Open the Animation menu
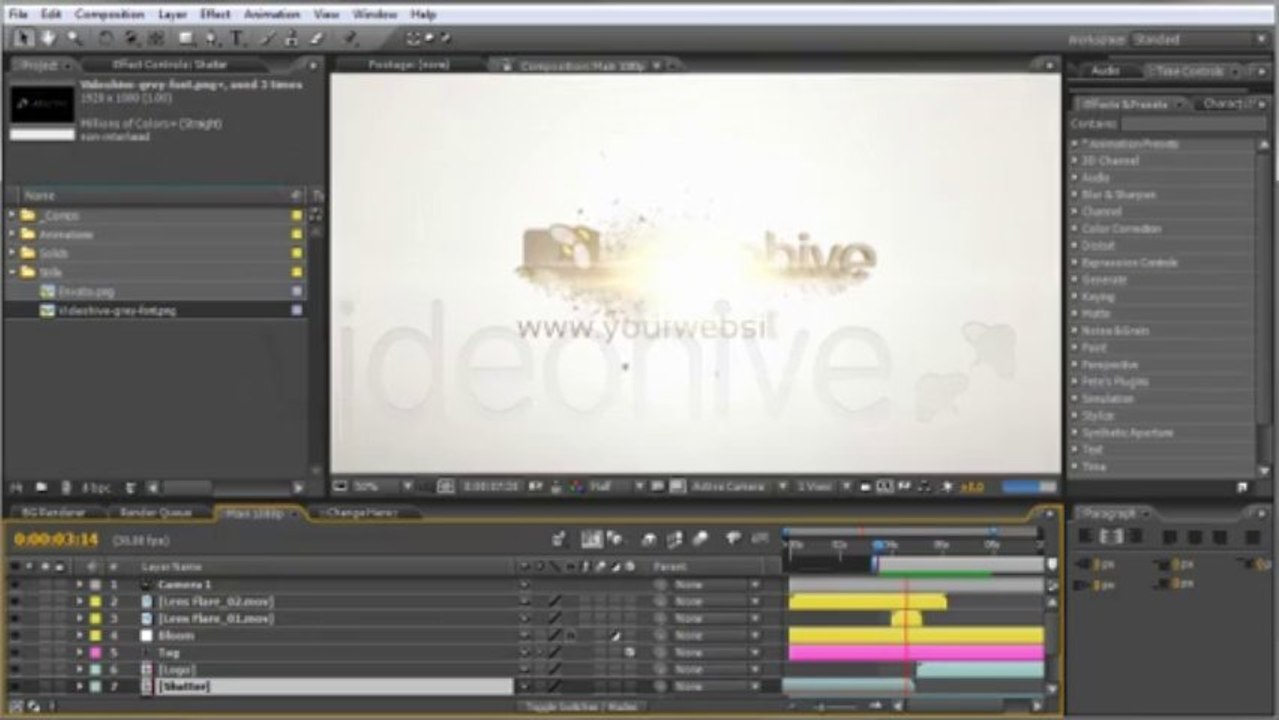Image resolution: width=1279 pixels, height=720 pixels. pyautogui.click(x=272, y=14)
